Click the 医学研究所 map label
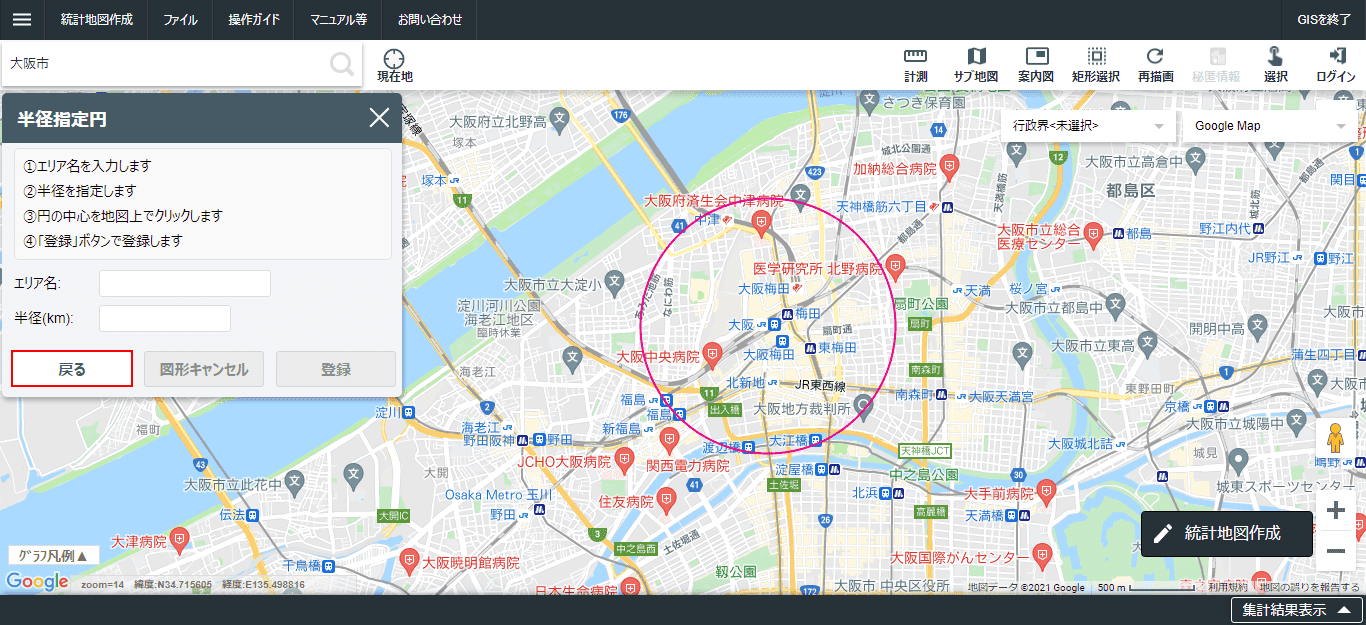The image size is (1366, 625). 788,269
